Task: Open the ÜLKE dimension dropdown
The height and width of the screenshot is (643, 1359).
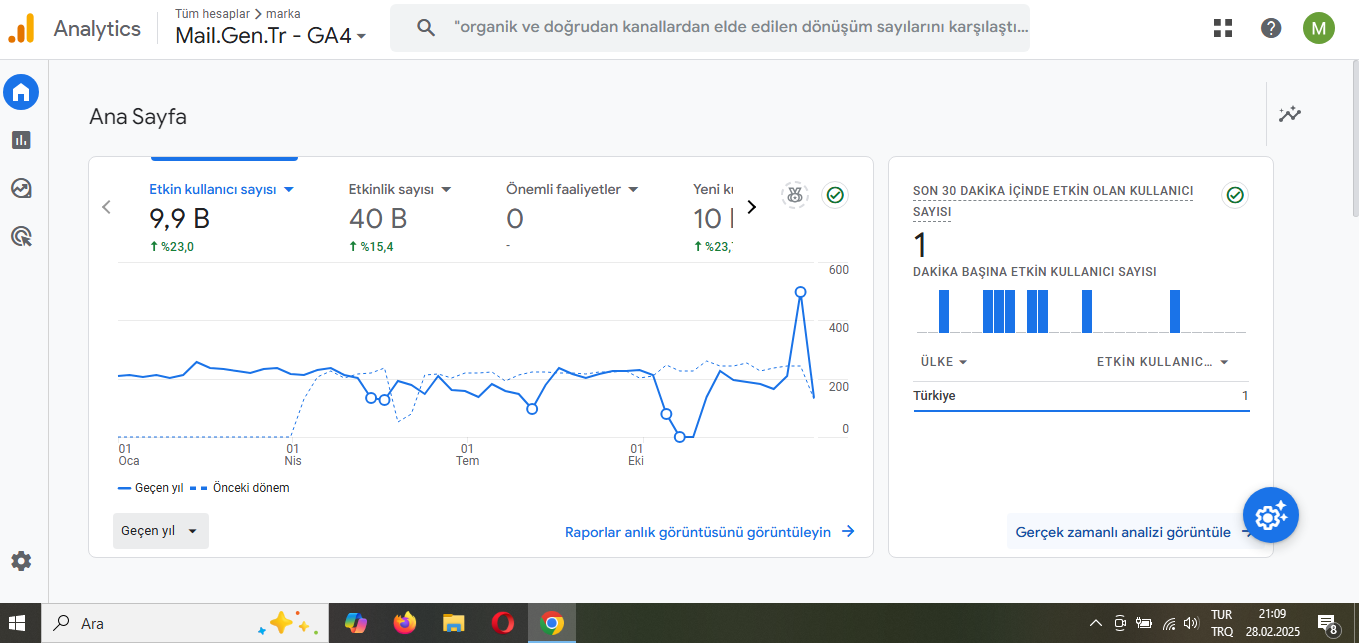Action: tap(944, 362)
